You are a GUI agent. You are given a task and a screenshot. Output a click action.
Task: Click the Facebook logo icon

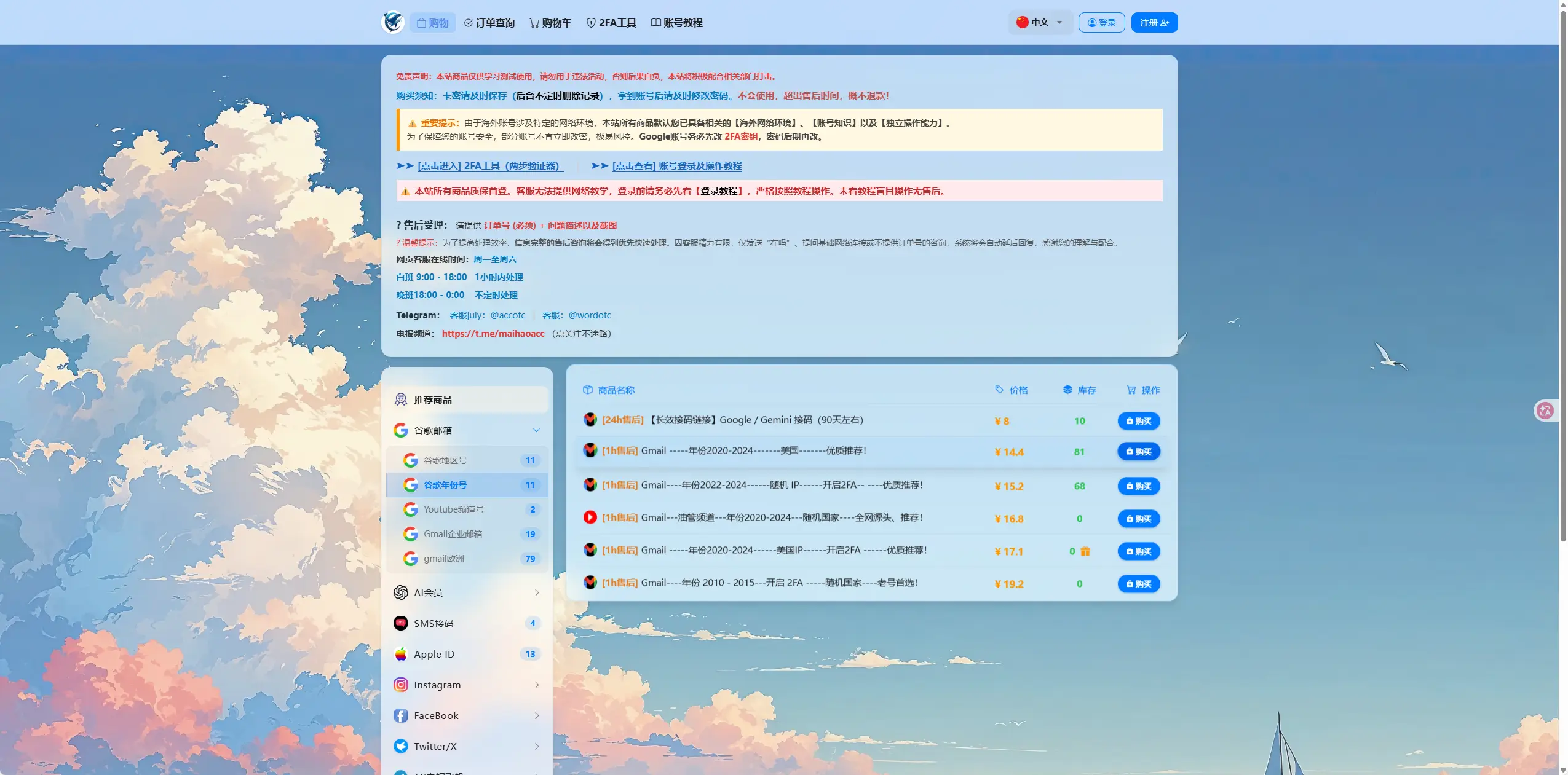(x=401, y=715)
